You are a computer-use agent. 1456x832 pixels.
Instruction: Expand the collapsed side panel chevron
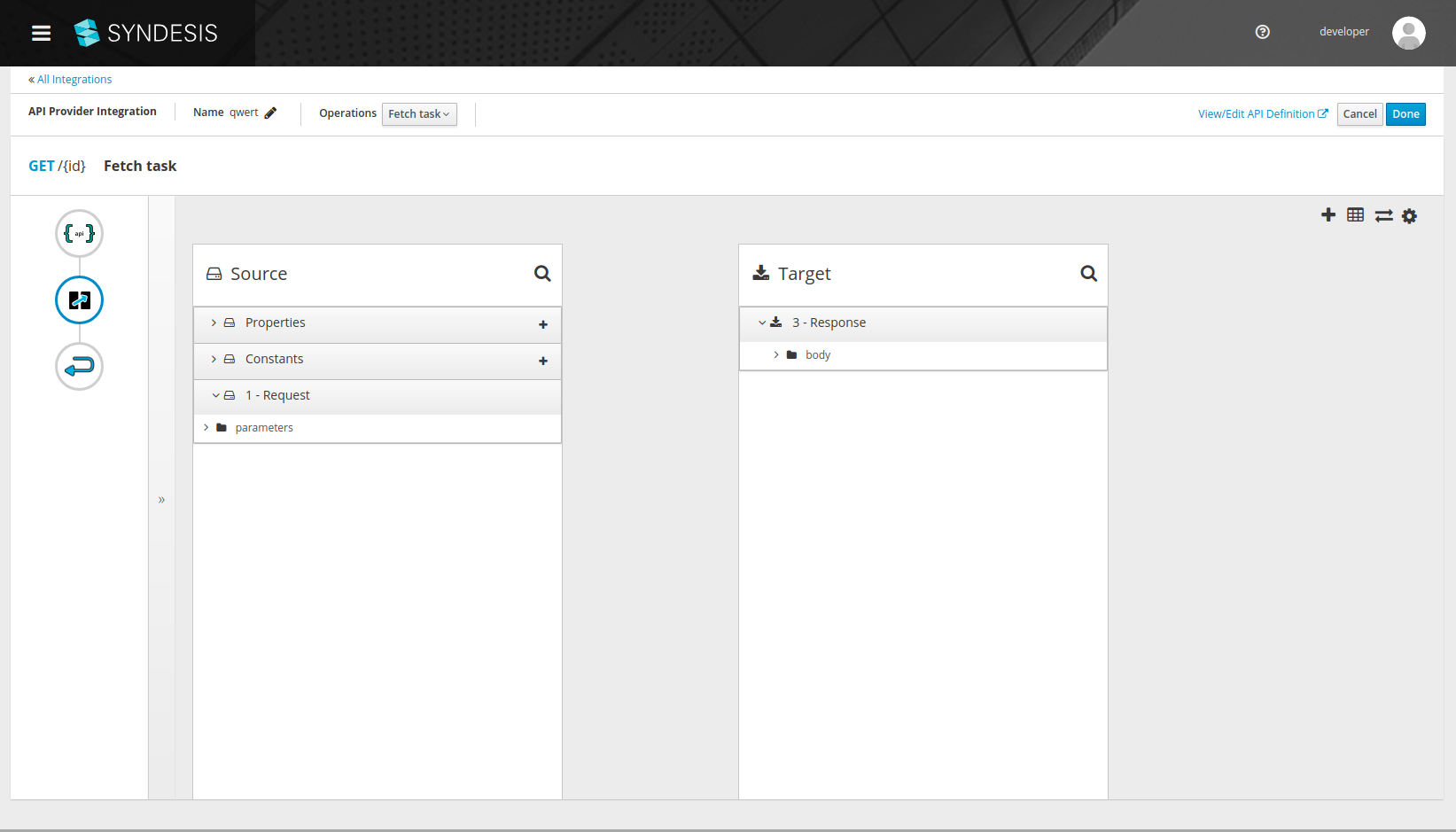click(x=161, y=500)
